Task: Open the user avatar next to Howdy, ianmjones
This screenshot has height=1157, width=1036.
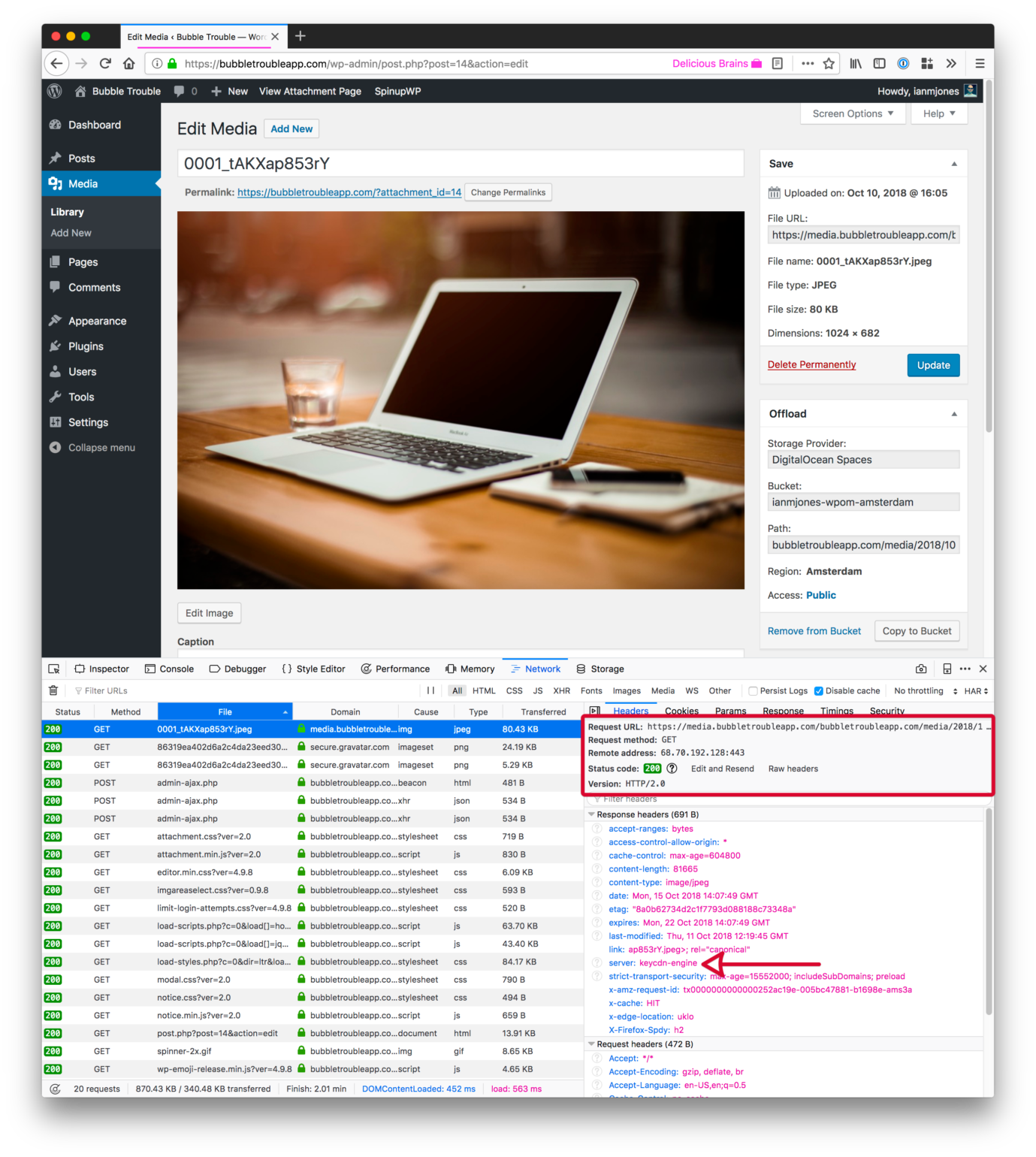Action: (x=971, y=91)
